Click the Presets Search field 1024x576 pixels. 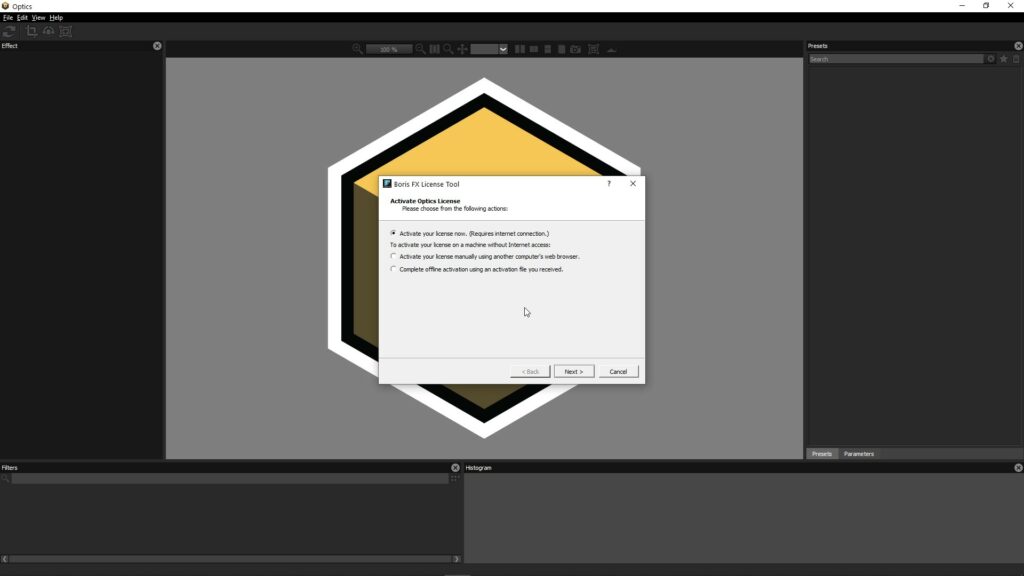(896, 59)
